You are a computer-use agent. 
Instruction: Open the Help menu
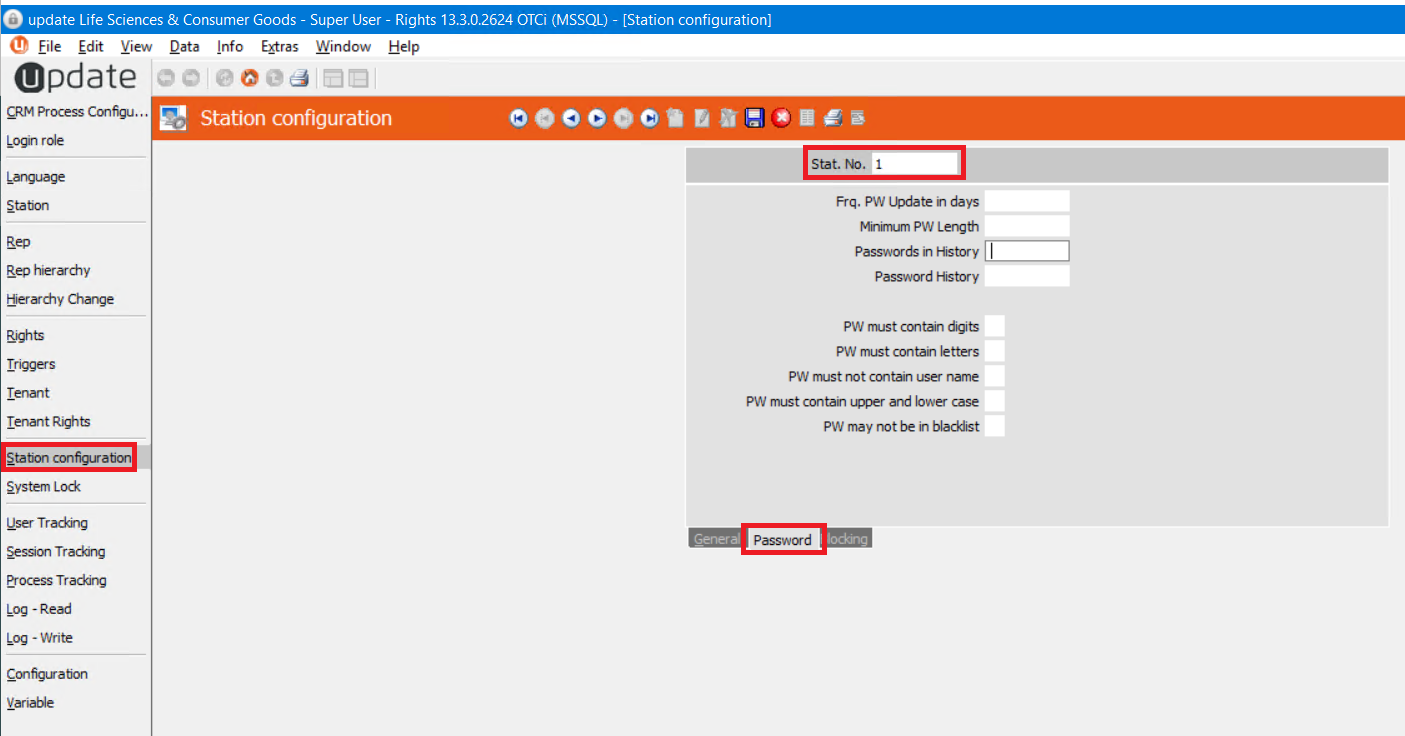[x=404, y=46]
